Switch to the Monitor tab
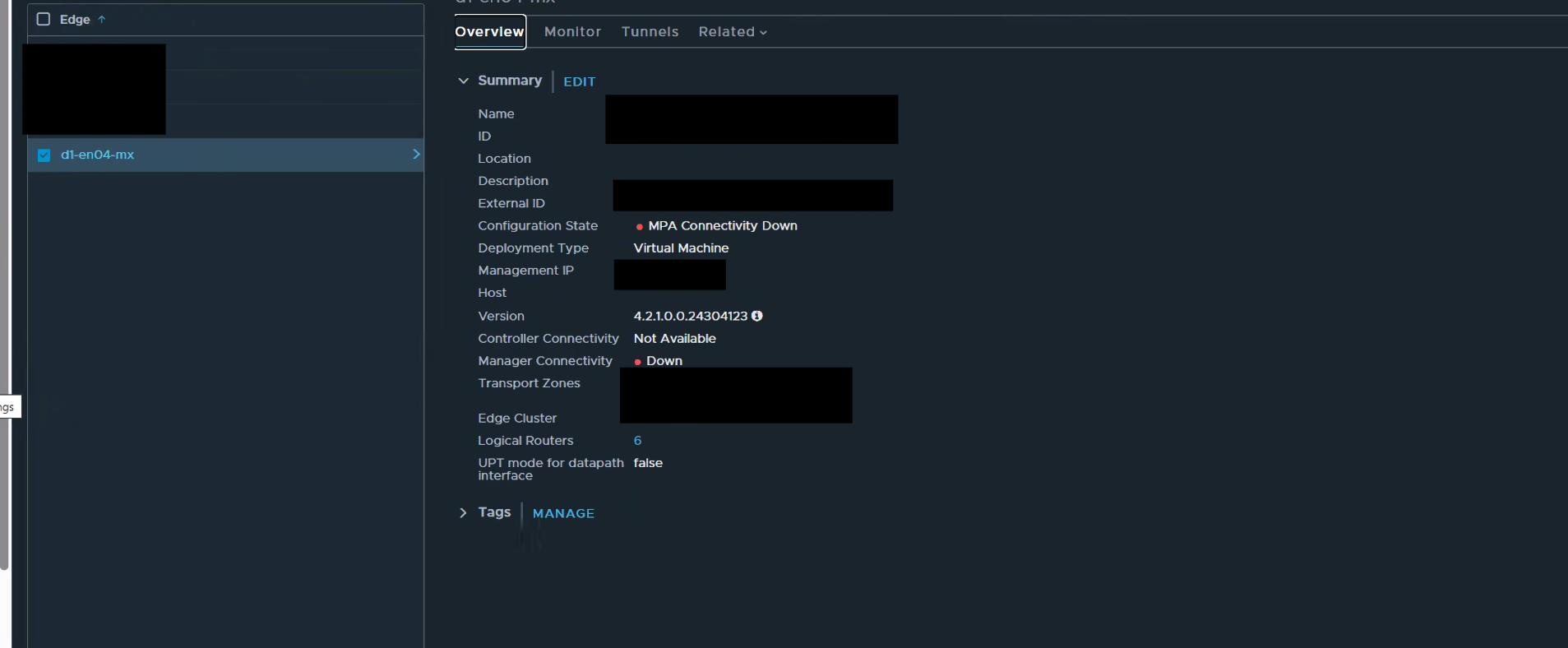This screenshot has height=648, width=1568. pos(572,32)
